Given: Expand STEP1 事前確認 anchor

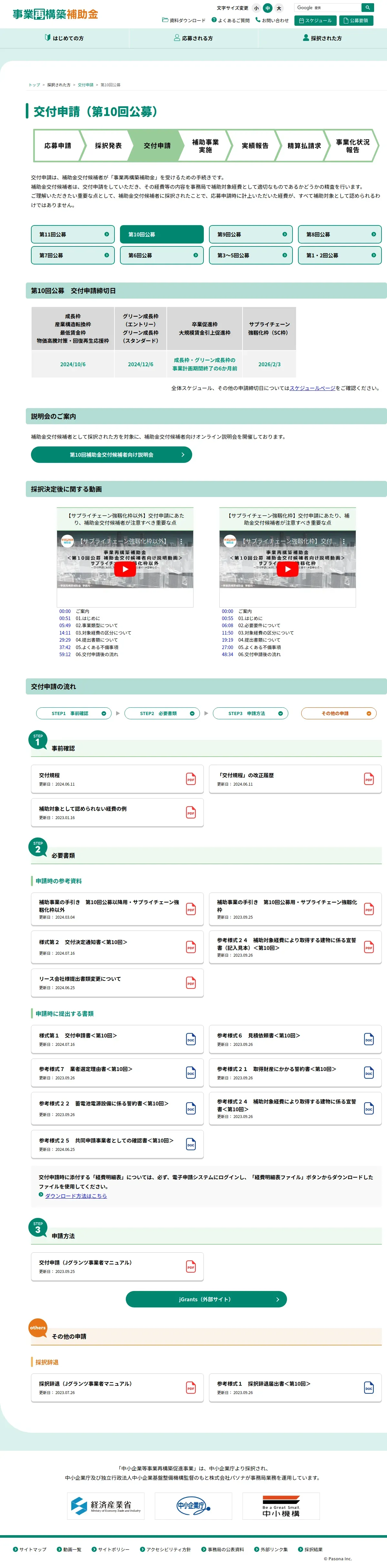Looking at the screenshot, I should coord(74,713).
